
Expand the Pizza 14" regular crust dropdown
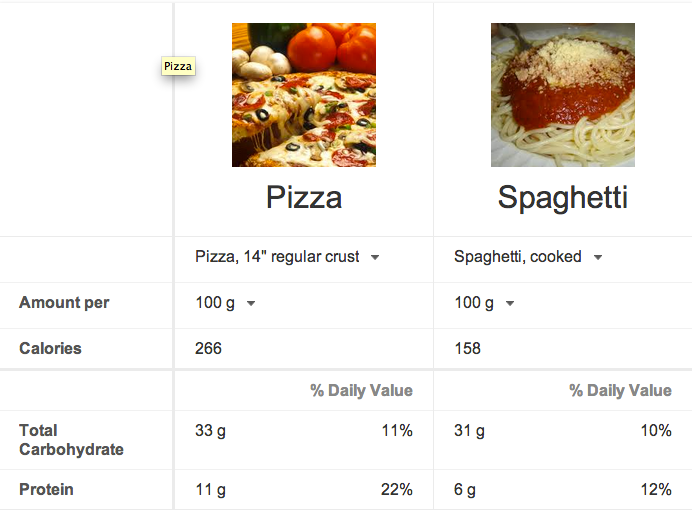[287, 257]
